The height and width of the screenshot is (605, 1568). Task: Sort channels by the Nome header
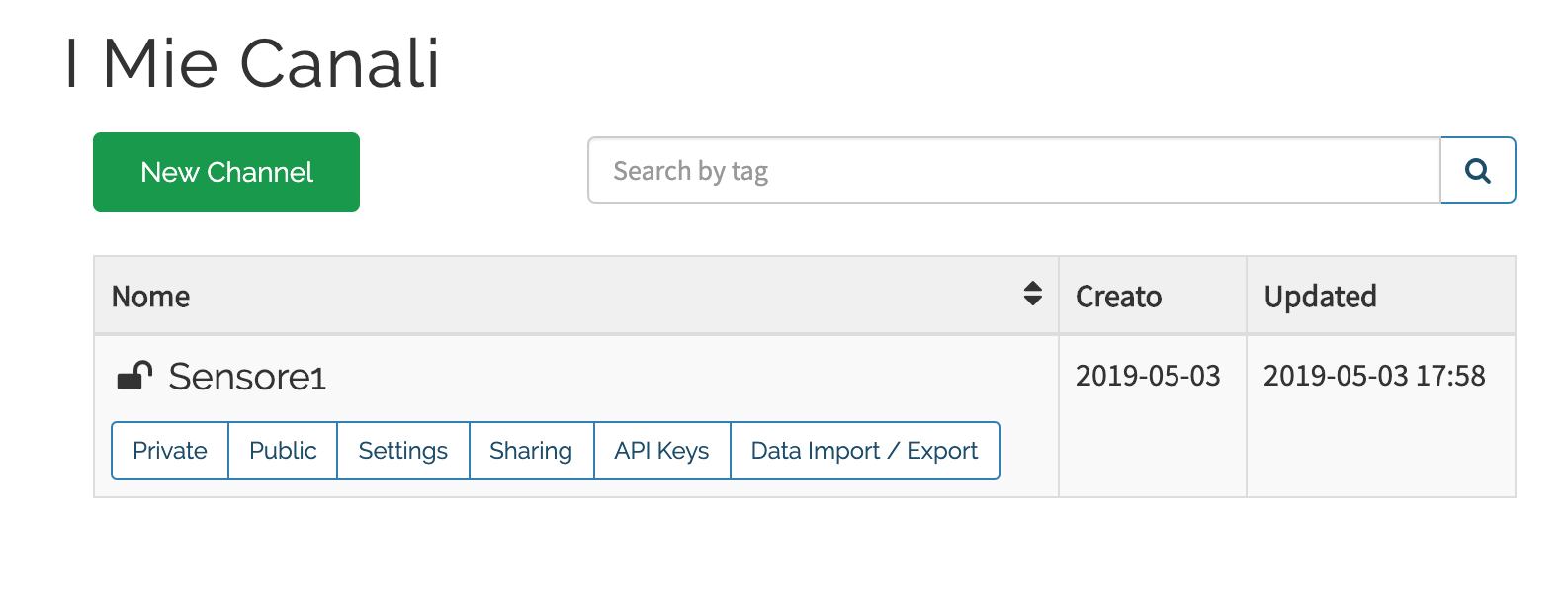pyautogui.click(x=151, y=296)
